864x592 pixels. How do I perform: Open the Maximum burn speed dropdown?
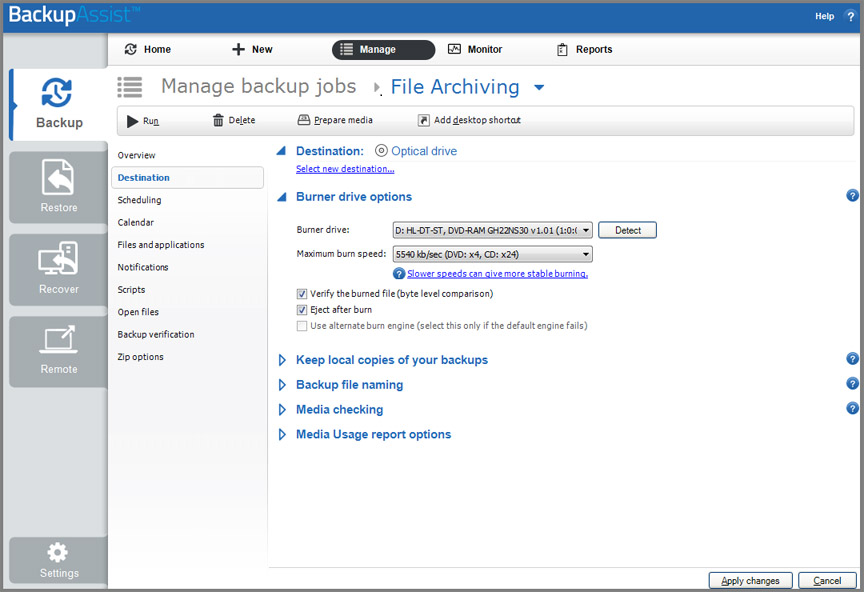point(493,254)
